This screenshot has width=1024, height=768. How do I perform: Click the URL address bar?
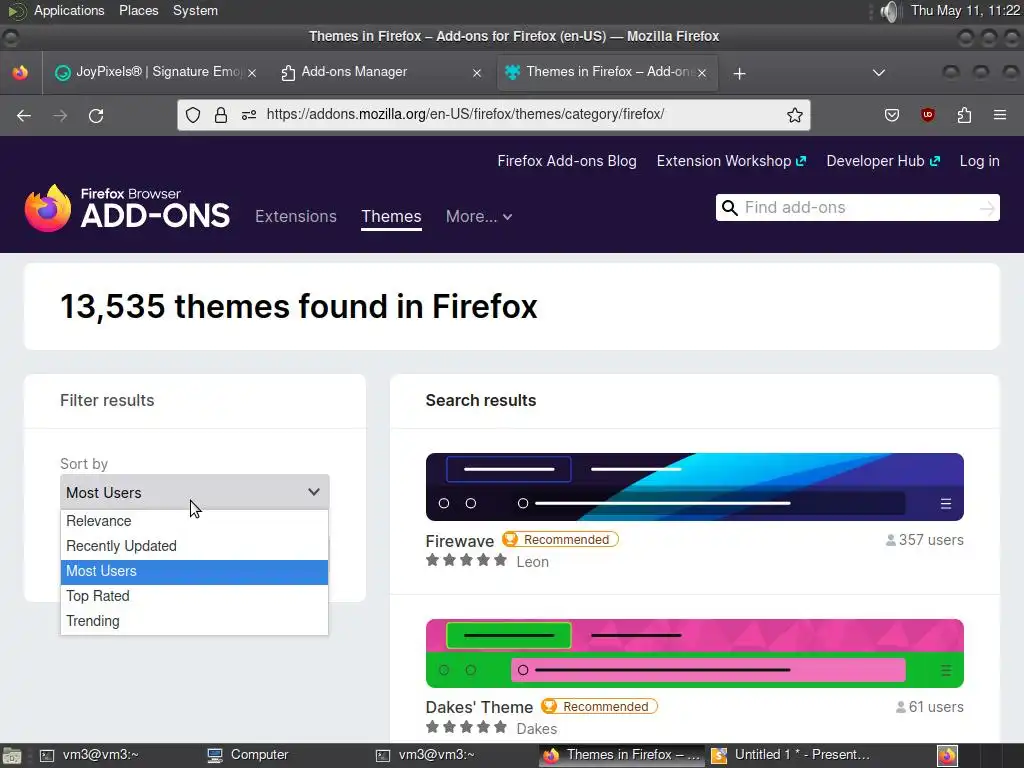coord(494,115)
